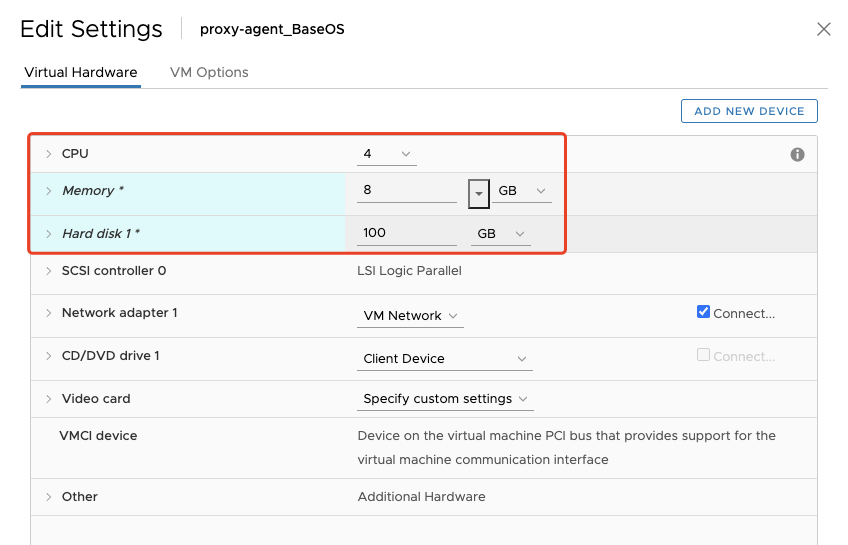Click the CPU info icon
The height and width of the screenshot is (545, 848).
[x=797, y=155]
